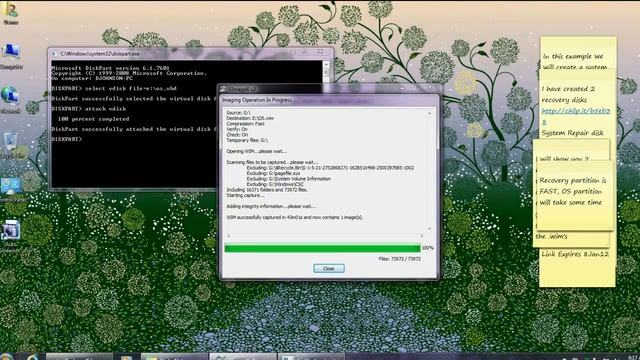Click 'Excluding: G:\System Volume Information' line
The width and height of the screenshot is (640, 360).
[289, 179]
